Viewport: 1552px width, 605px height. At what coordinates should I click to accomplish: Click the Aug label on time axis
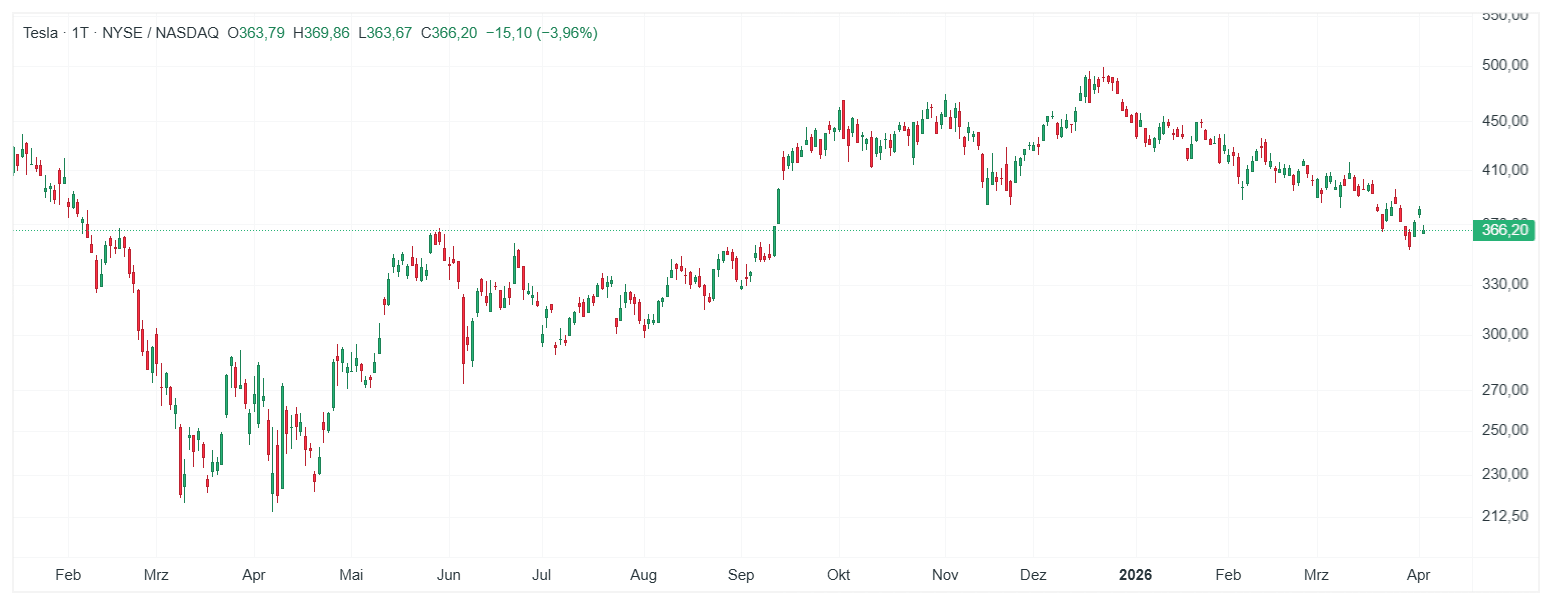pos(644,575)
